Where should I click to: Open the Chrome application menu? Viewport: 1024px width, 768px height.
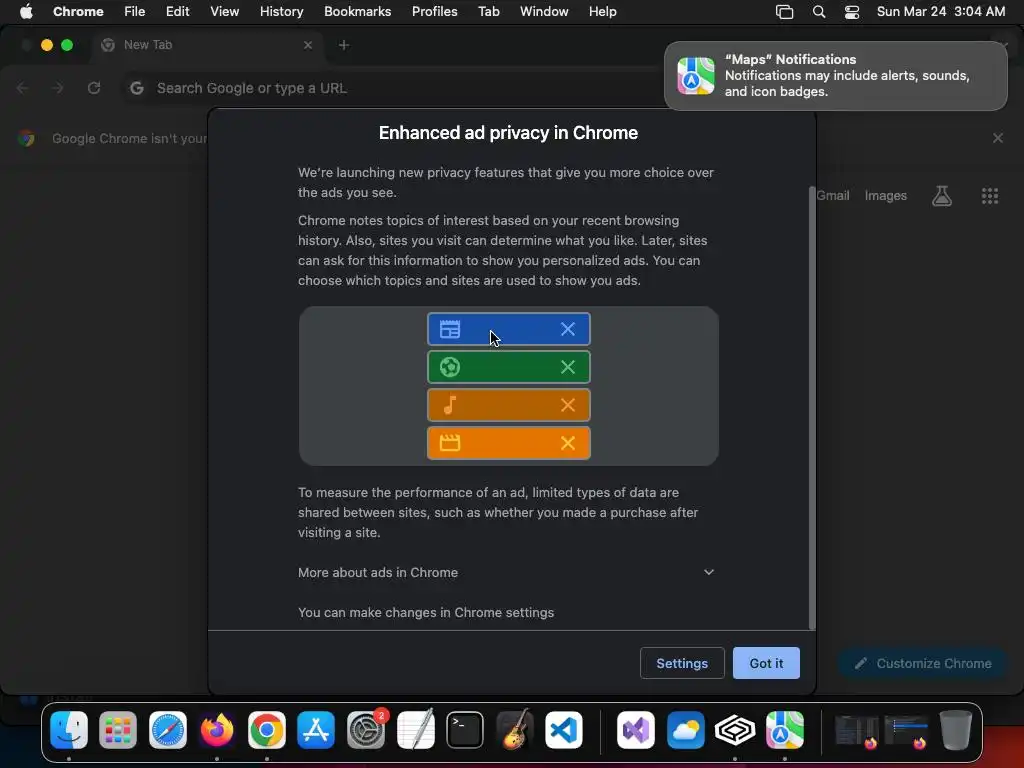78,11
